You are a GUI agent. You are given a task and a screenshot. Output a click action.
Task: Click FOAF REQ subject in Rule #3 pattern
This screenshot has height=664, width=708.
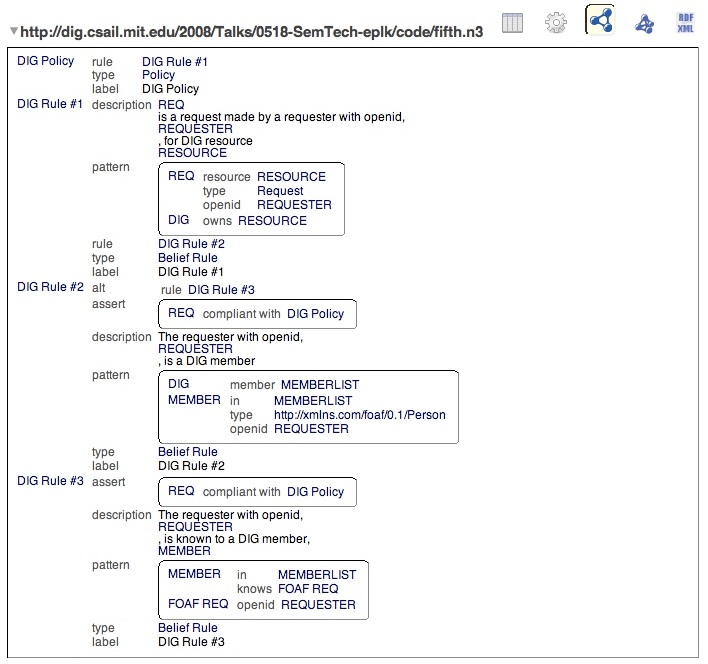point(198,604)
